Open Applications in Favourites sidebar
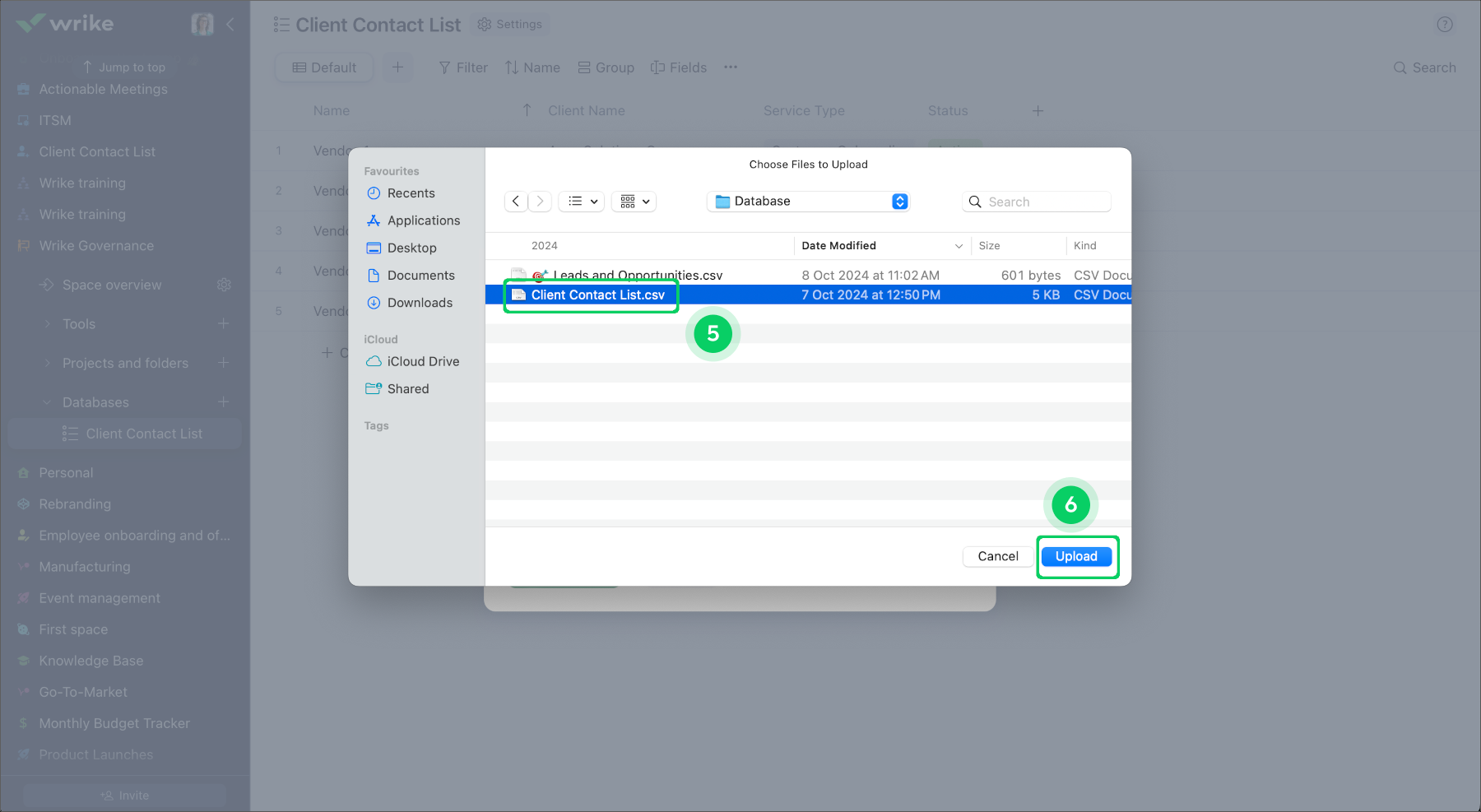The width and height of the screenshot is (1481, 812). coord(423,220)
